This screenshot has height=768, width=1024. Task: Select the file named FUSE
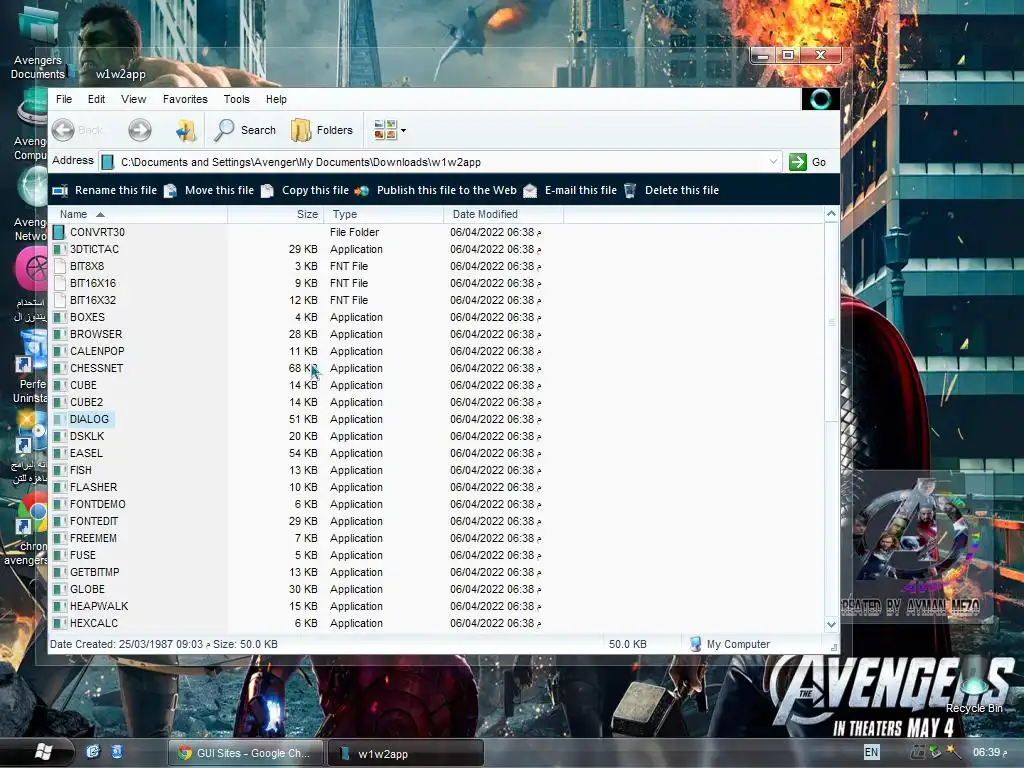[x=83, y=554]
